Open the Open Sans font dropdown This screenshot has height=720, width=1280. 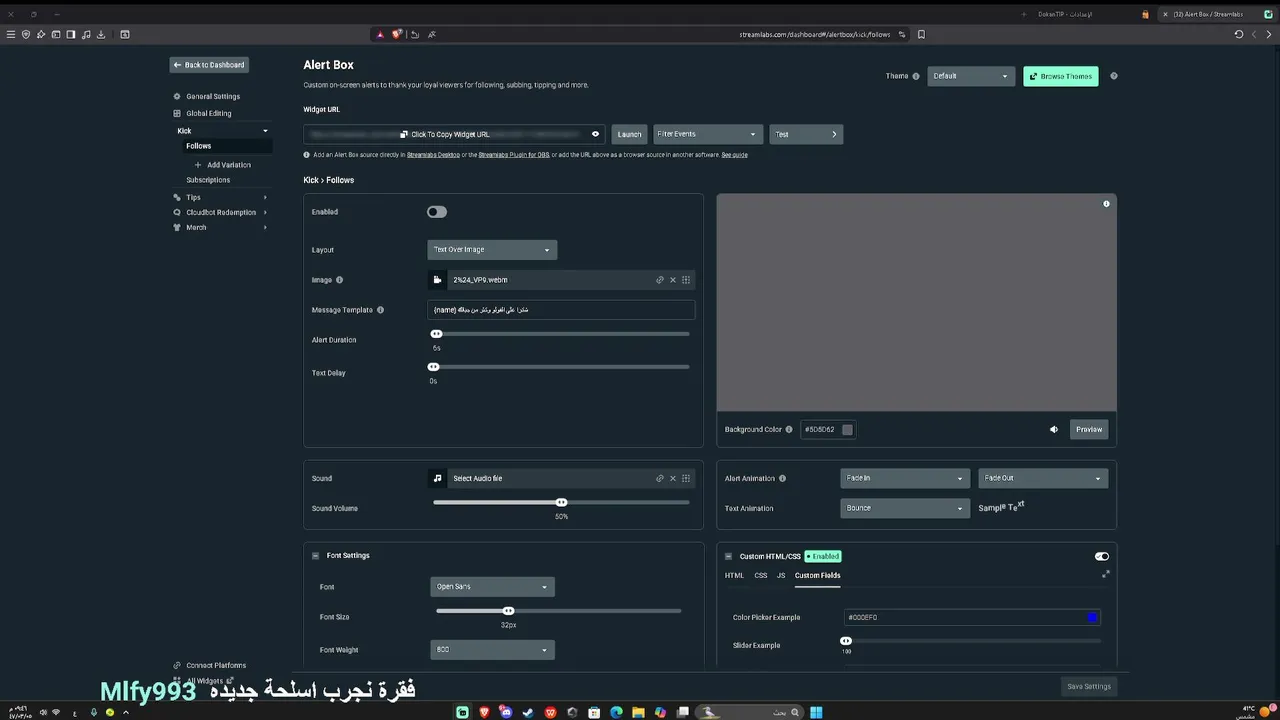pyautogui.click(x=492, y=587)
